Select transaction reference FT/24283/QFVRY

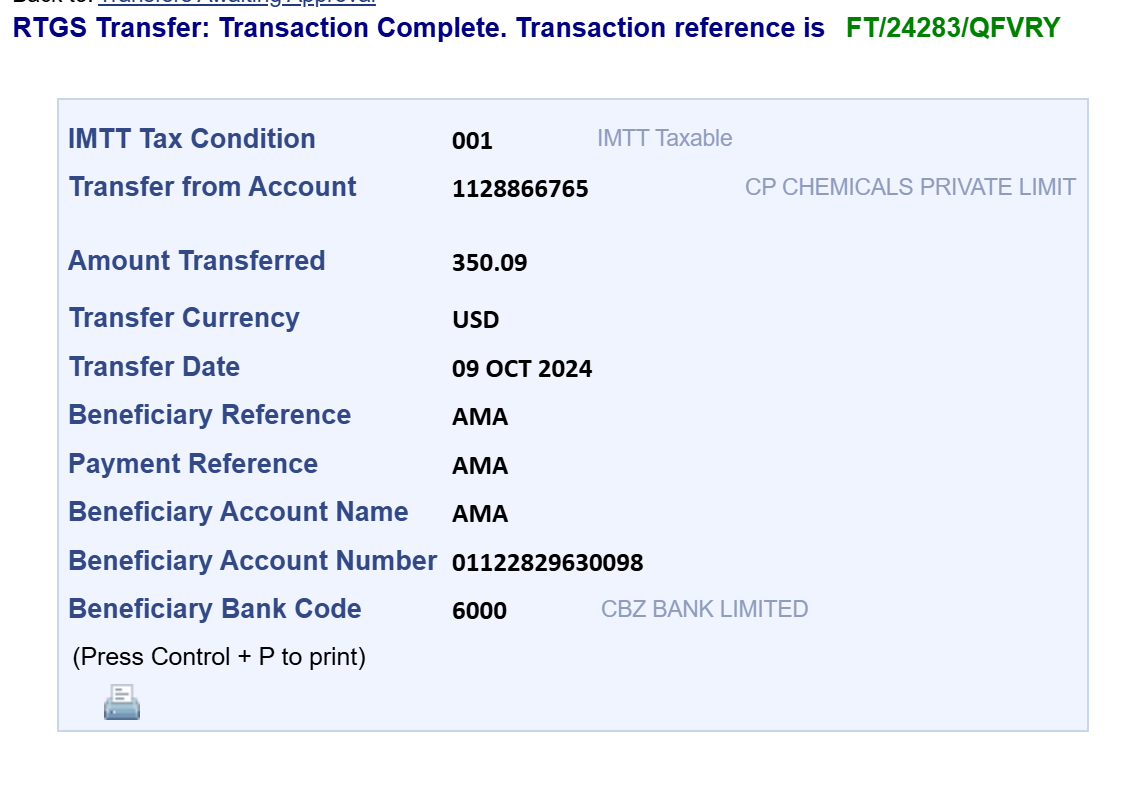click(x=953, y=27)
